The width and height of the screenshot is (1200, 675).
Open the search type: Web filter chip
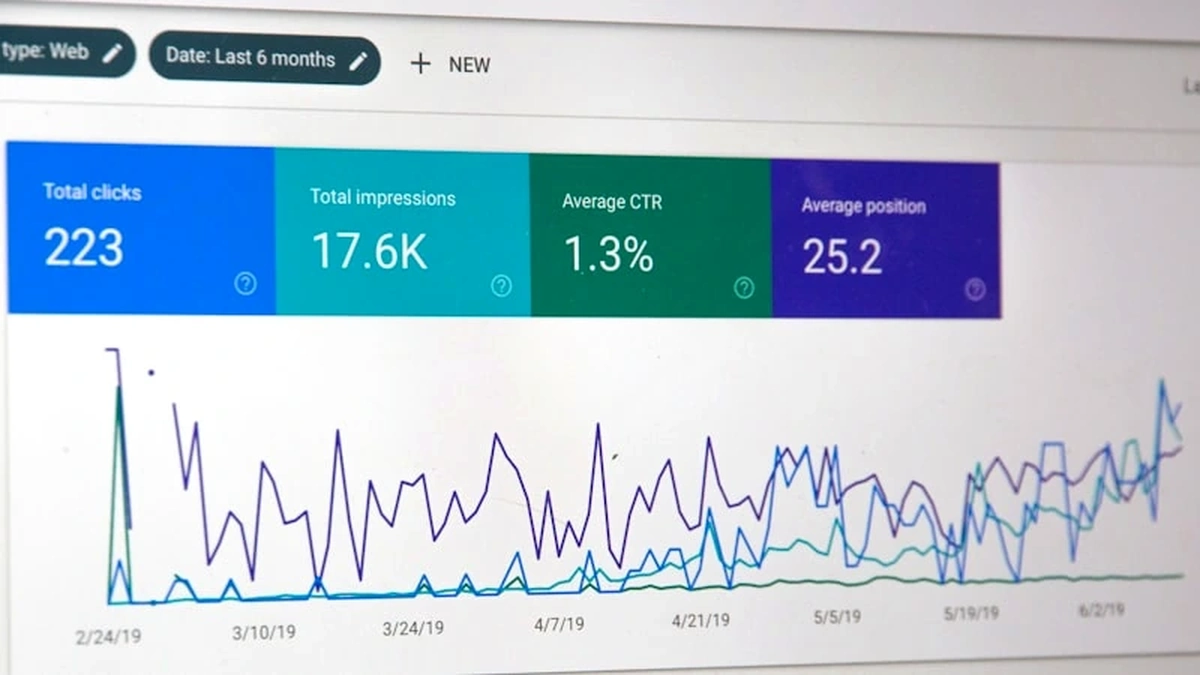click(66, 51)
